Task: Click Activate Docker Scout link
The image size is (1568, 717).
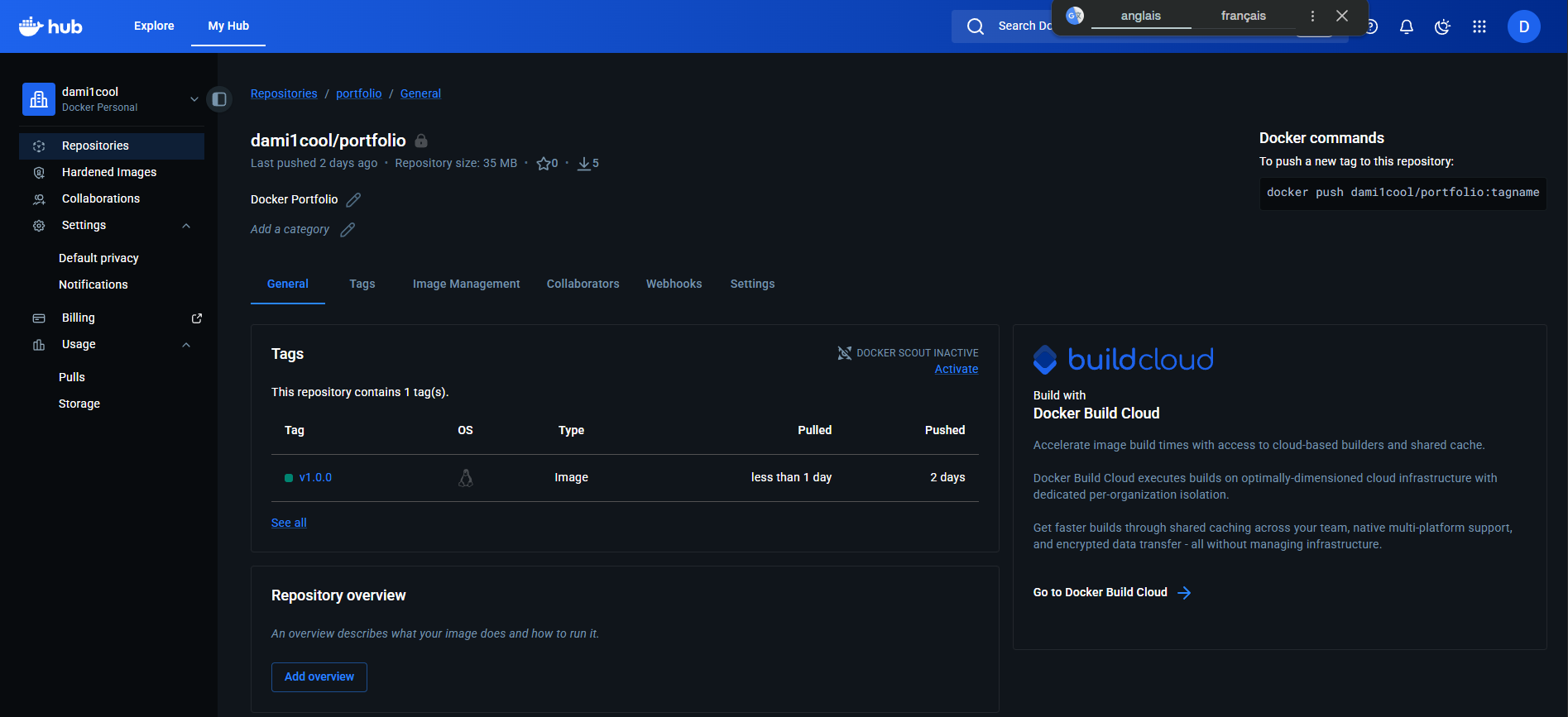Action: pyautogui.click(x=957, y=370)
